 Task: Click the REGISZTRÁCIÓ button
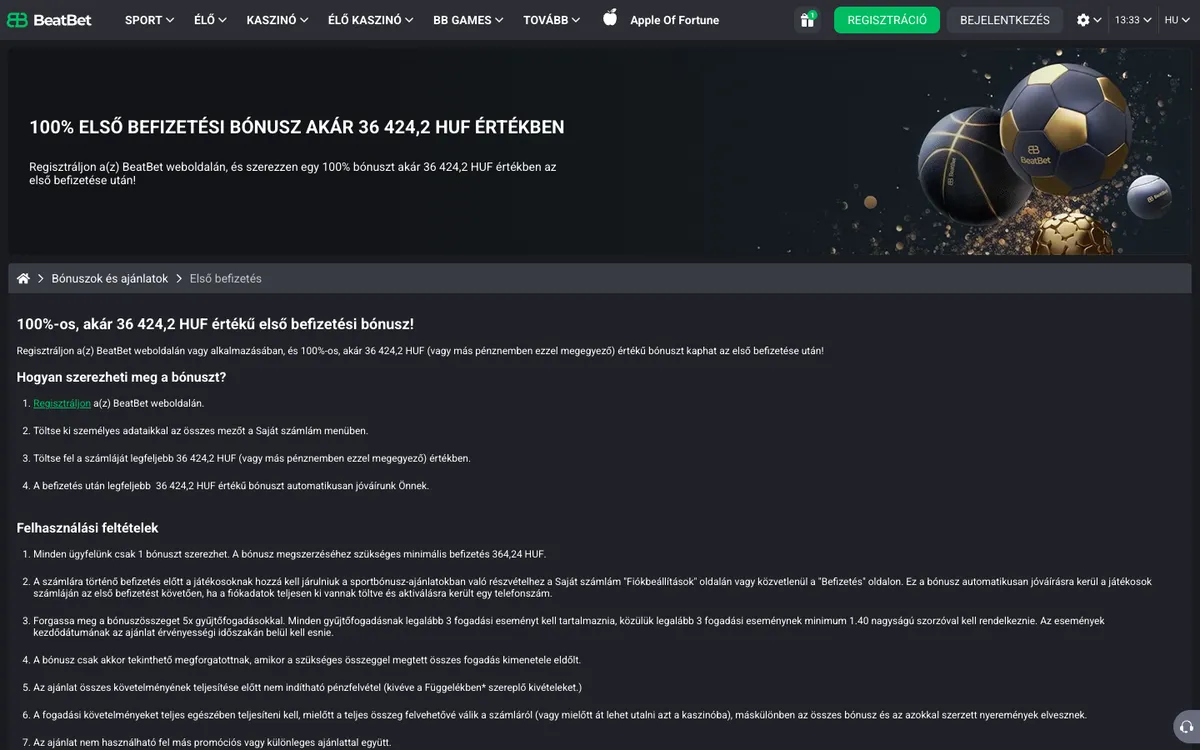(x=887, y=20)
